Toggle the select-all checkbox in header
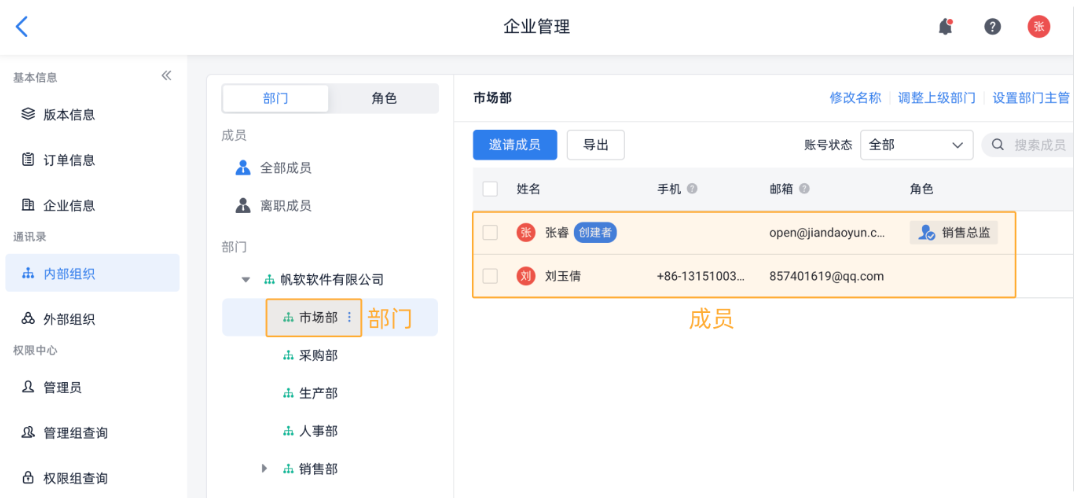This screenshot has height=498, width=1076. click(x=490, y=189)
